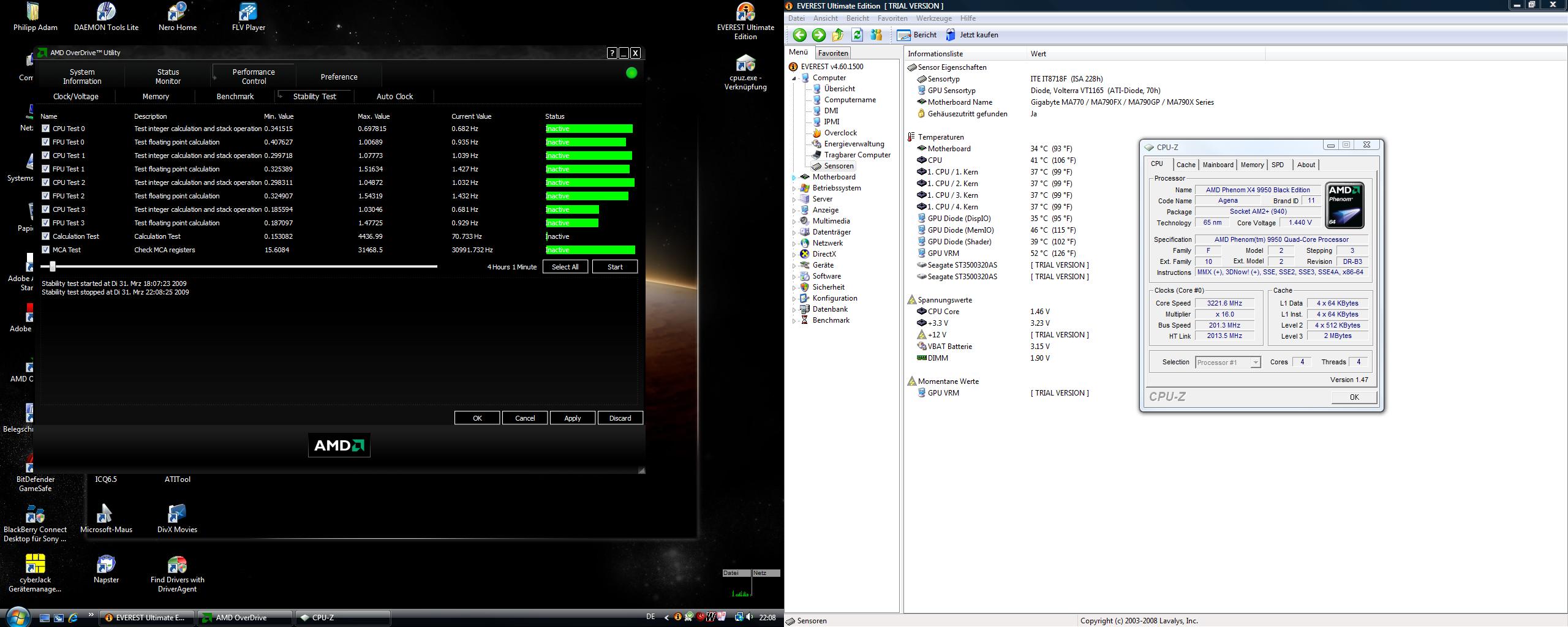Click the AMD OverDrive help question-mark button
Image resolution: width=1568 pixels, height=627 pixels.
[612, 53]
